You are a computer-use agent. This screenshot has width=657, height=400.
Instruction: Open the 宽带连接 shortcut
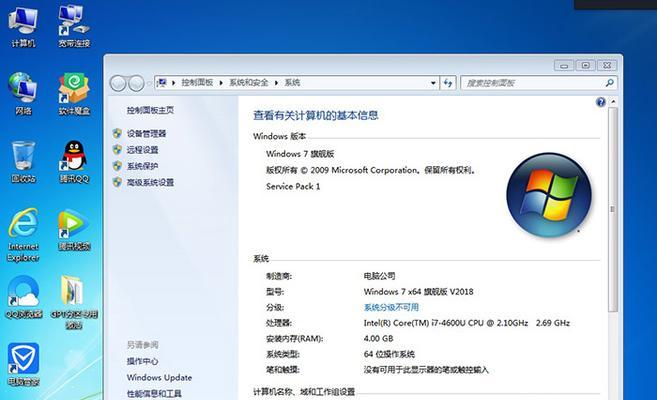(74, 26)
